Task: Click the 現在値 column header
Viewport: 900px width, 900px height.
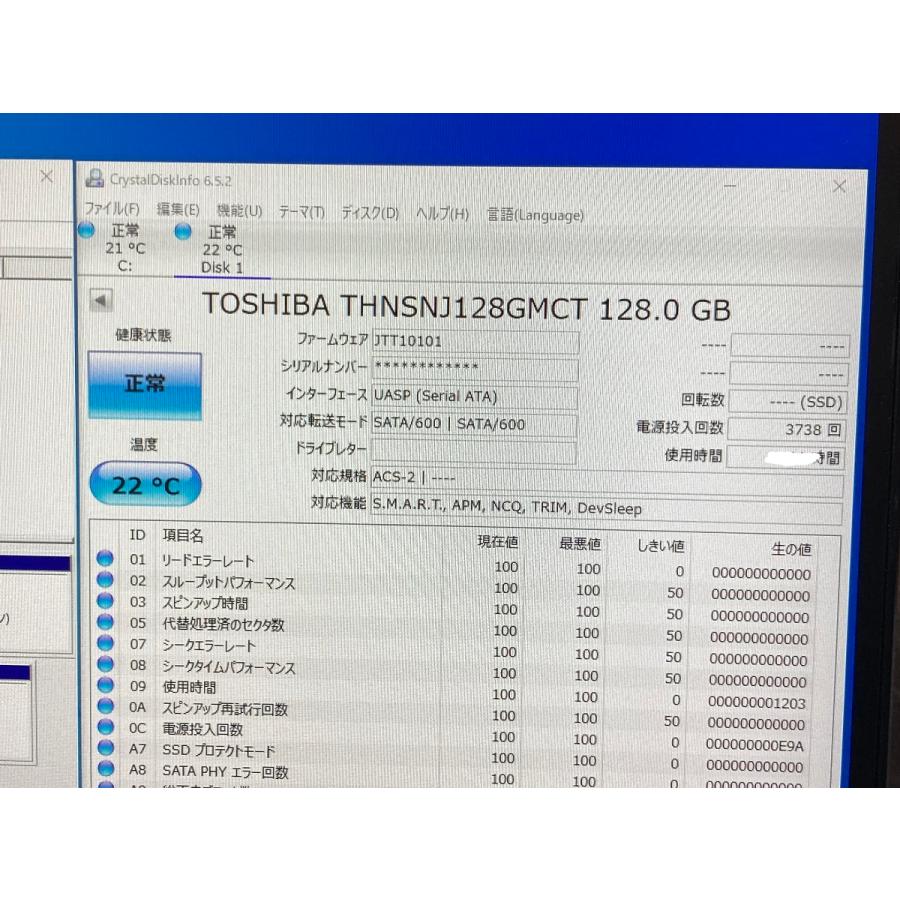Action: [x=498, y=542]
